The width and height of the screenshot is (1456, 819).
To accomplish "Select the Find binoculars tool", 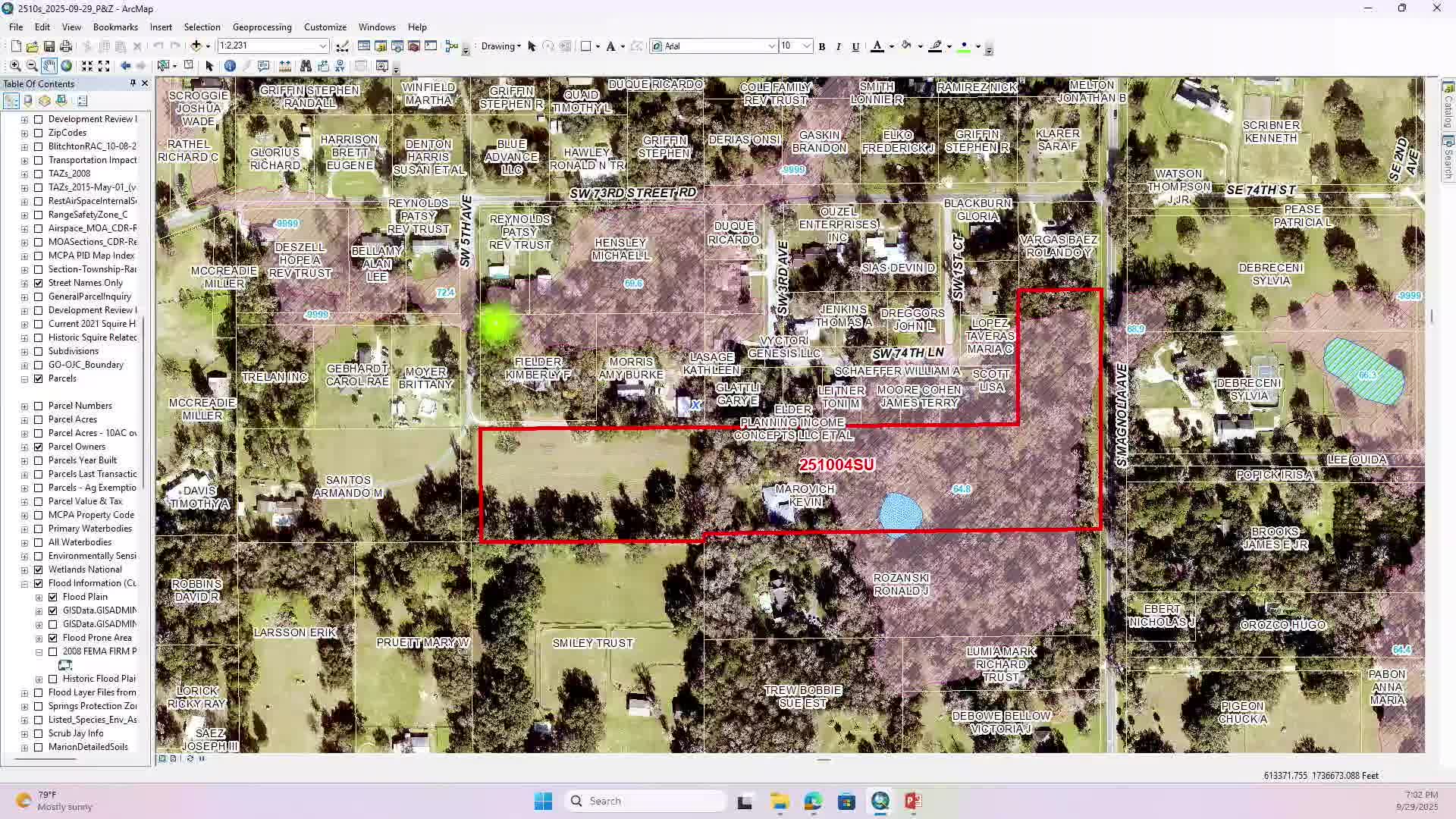I will [x=305, y=66].
